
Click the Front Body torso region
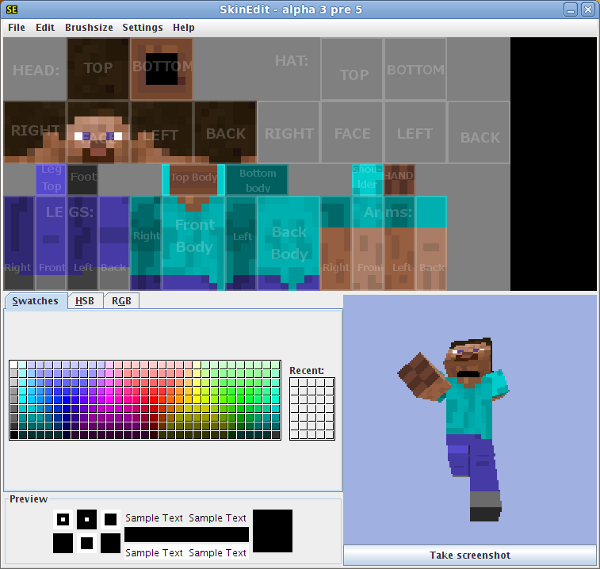(194, 235)
